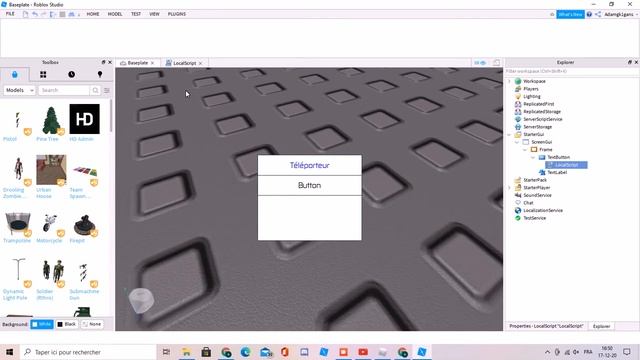Open the FILE menu
The width and height of the screenshot is (640, 360).
(10, 14)
